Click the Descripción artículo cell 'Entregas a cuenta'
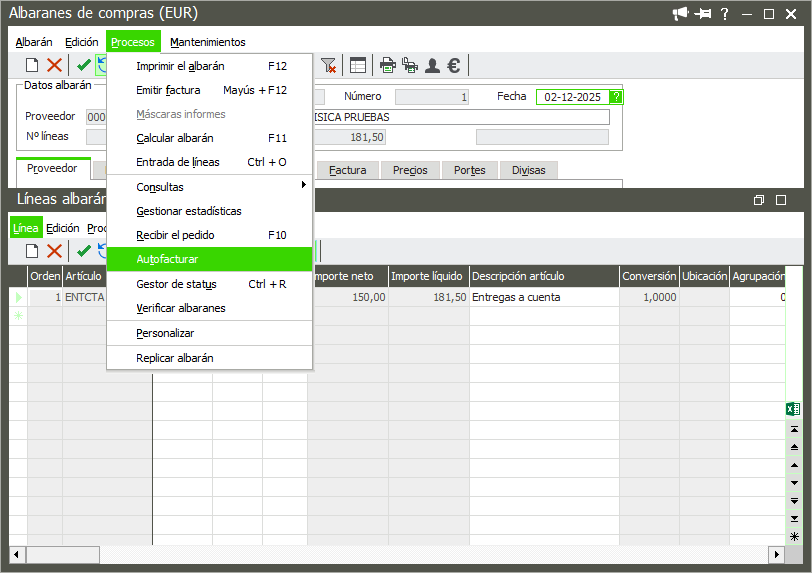Viewport: 812px width, 573px height. (x=516, y=297)
